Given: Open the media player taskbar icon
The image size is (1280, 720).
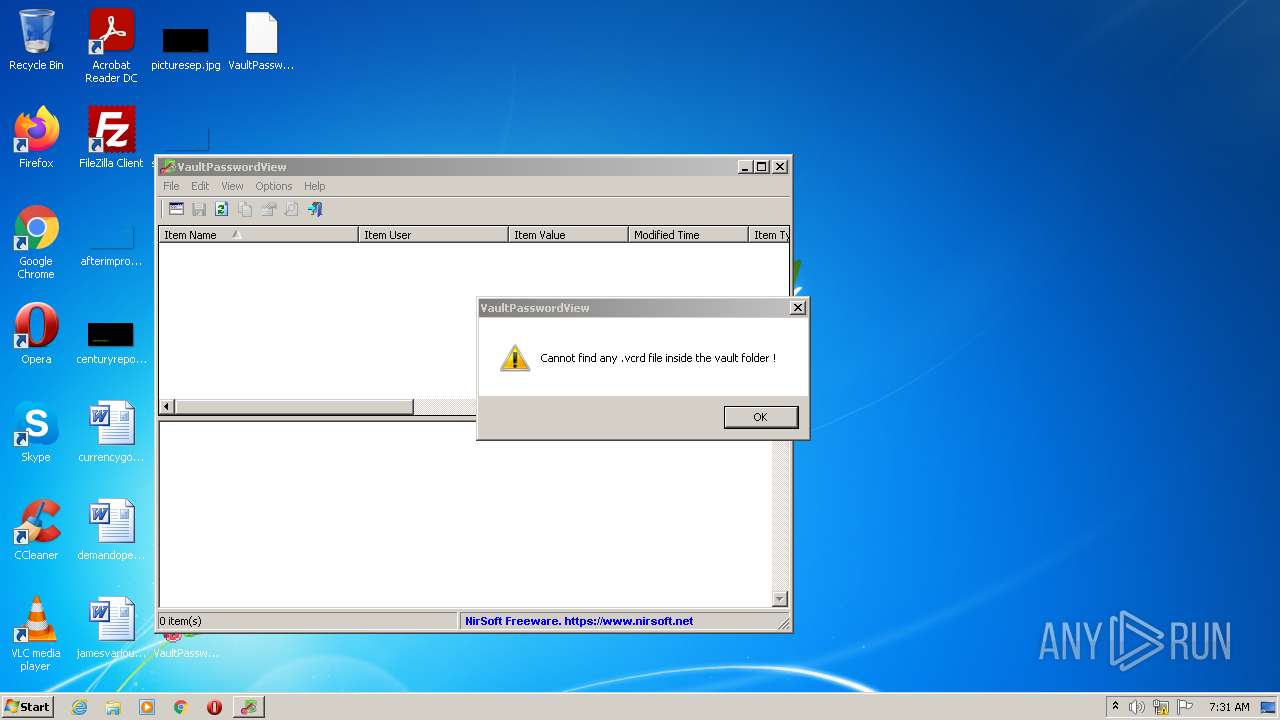Looking at the screenshot, I should tap(147, 707).
